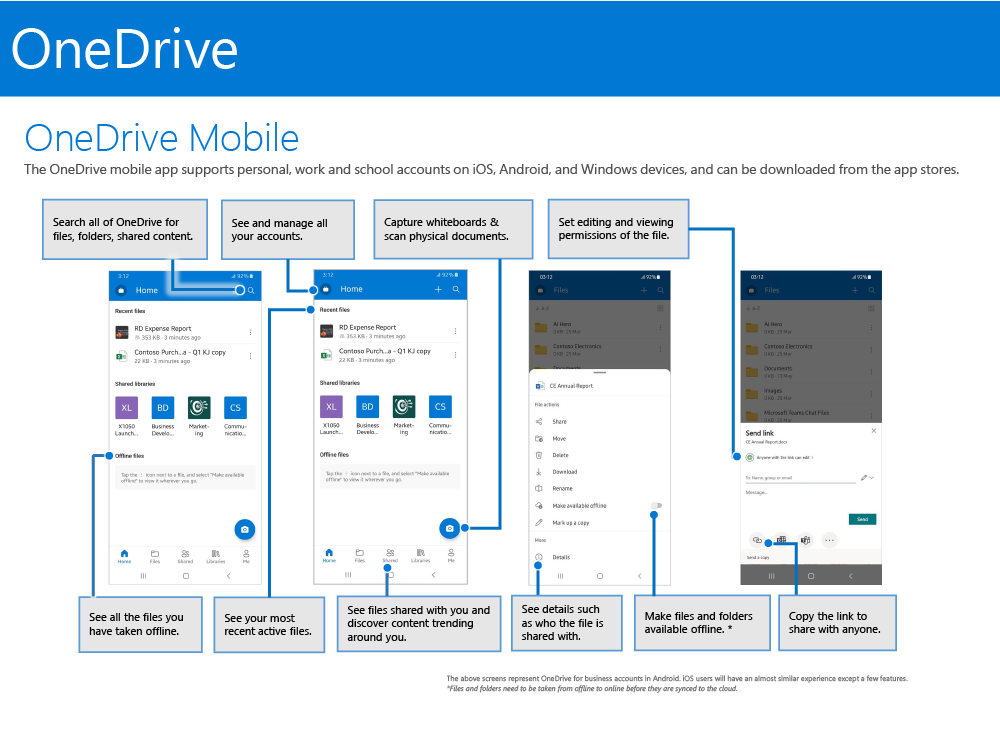Screen dimensions: 1000x750
Task: Tap the Android back arrow on the Send link phone
Action: pyautogui.click(x=850, y=576)
